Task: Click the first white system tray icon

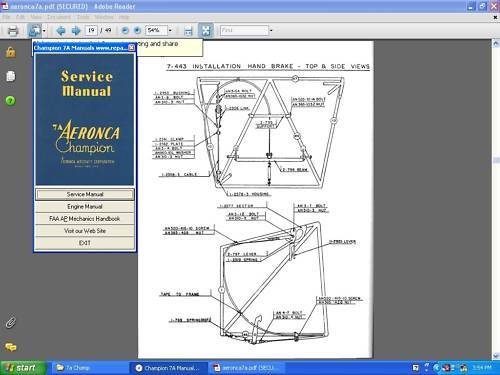Action: 416,368
